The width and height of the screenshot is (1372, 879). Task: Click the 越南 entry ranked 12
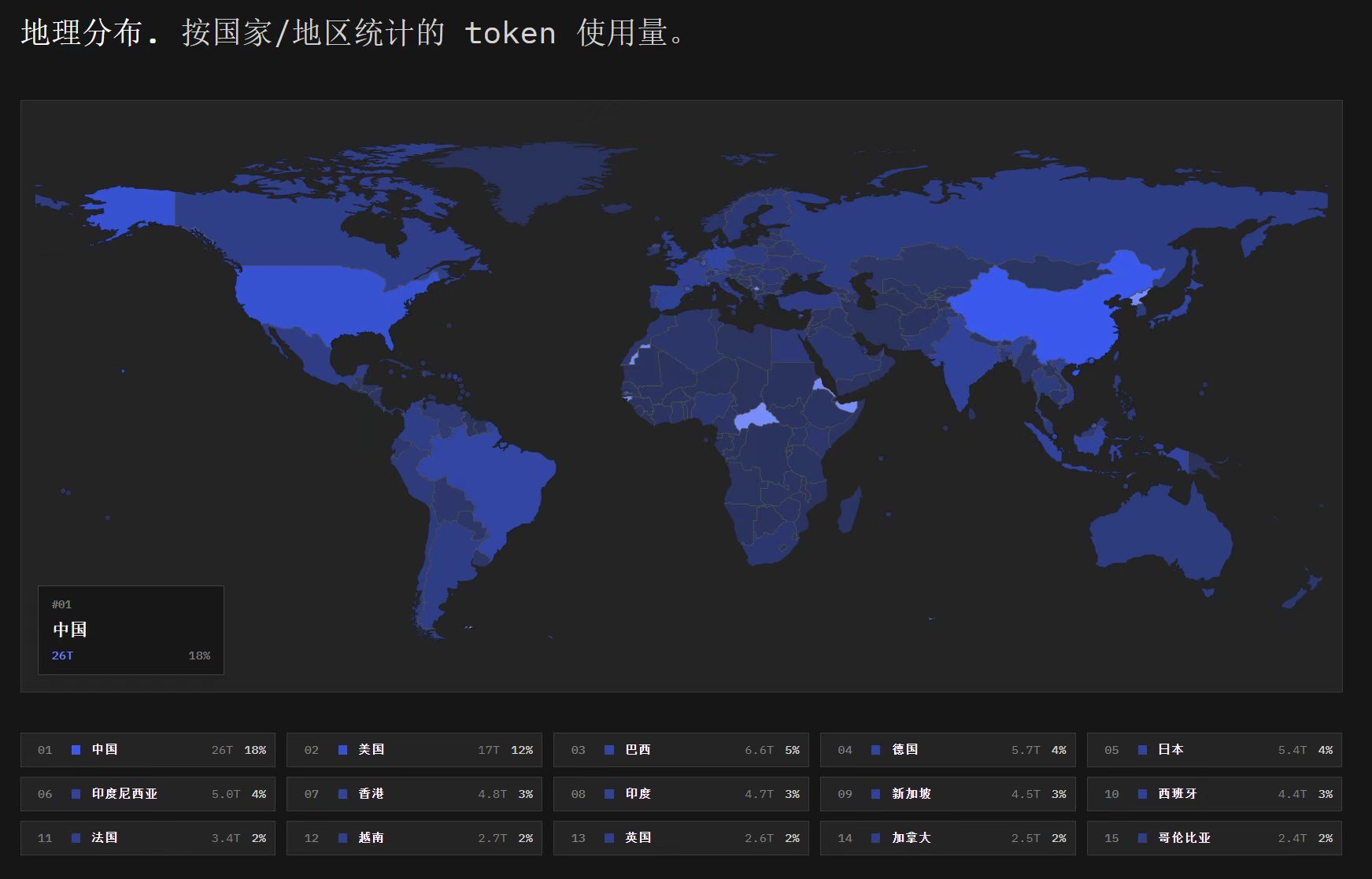point(414,838)
